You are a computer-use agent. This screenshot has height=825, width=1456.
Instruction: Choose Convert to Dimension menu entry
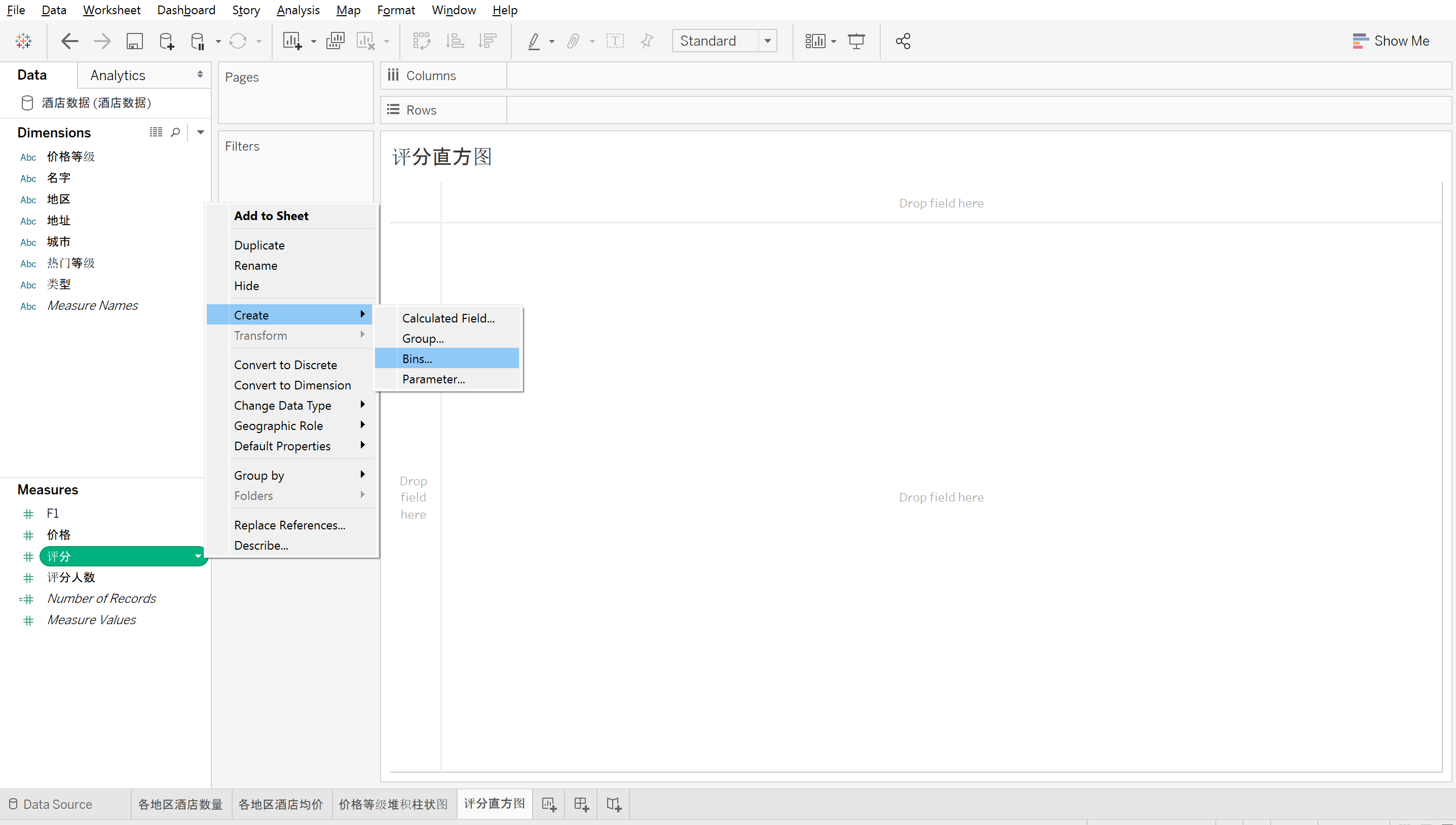tap(292, 385)
